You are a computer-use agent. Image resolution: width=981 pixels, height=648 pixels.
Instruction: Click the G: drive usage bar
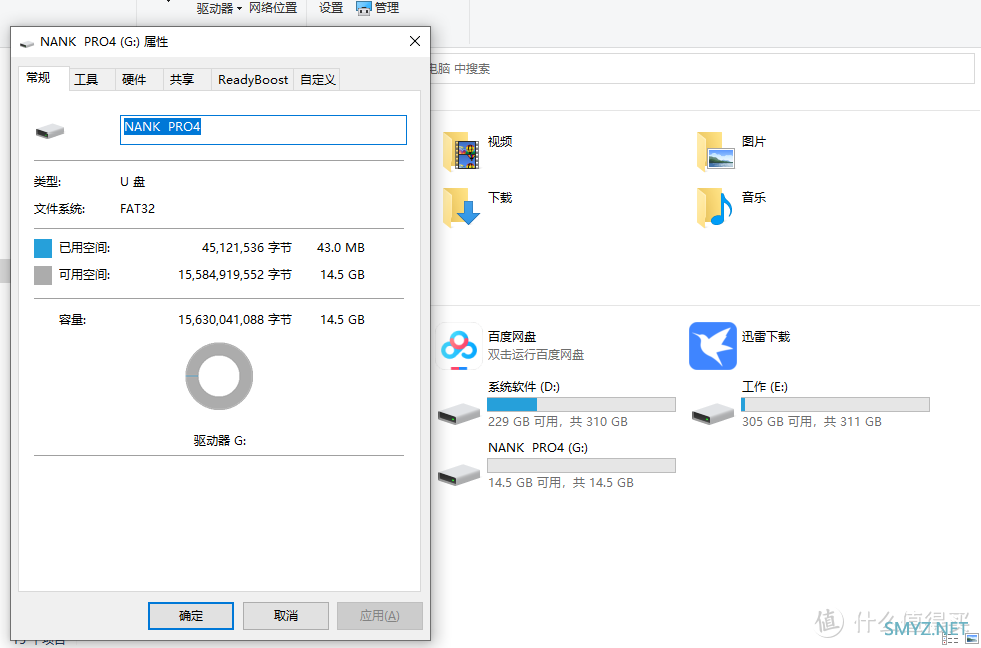click(x=581, y=465)
